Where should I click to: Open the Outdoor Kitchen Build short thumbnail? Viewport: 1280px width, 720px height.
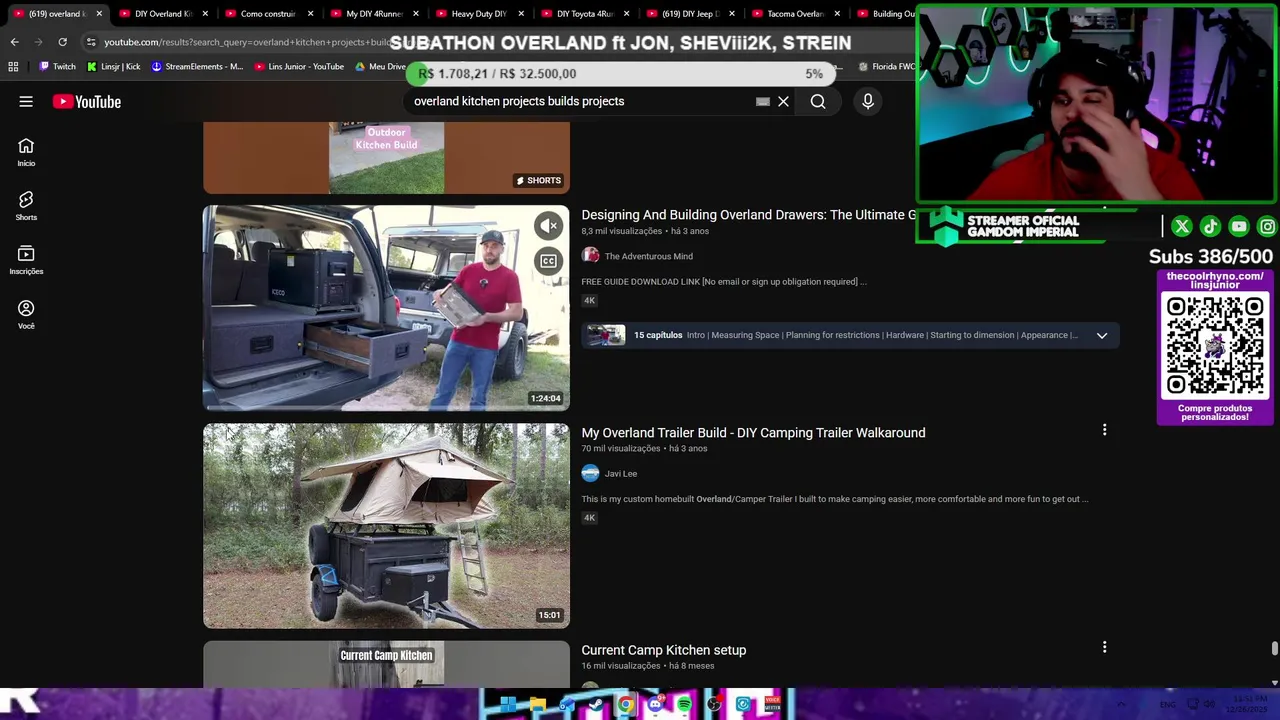pos(386,157)
